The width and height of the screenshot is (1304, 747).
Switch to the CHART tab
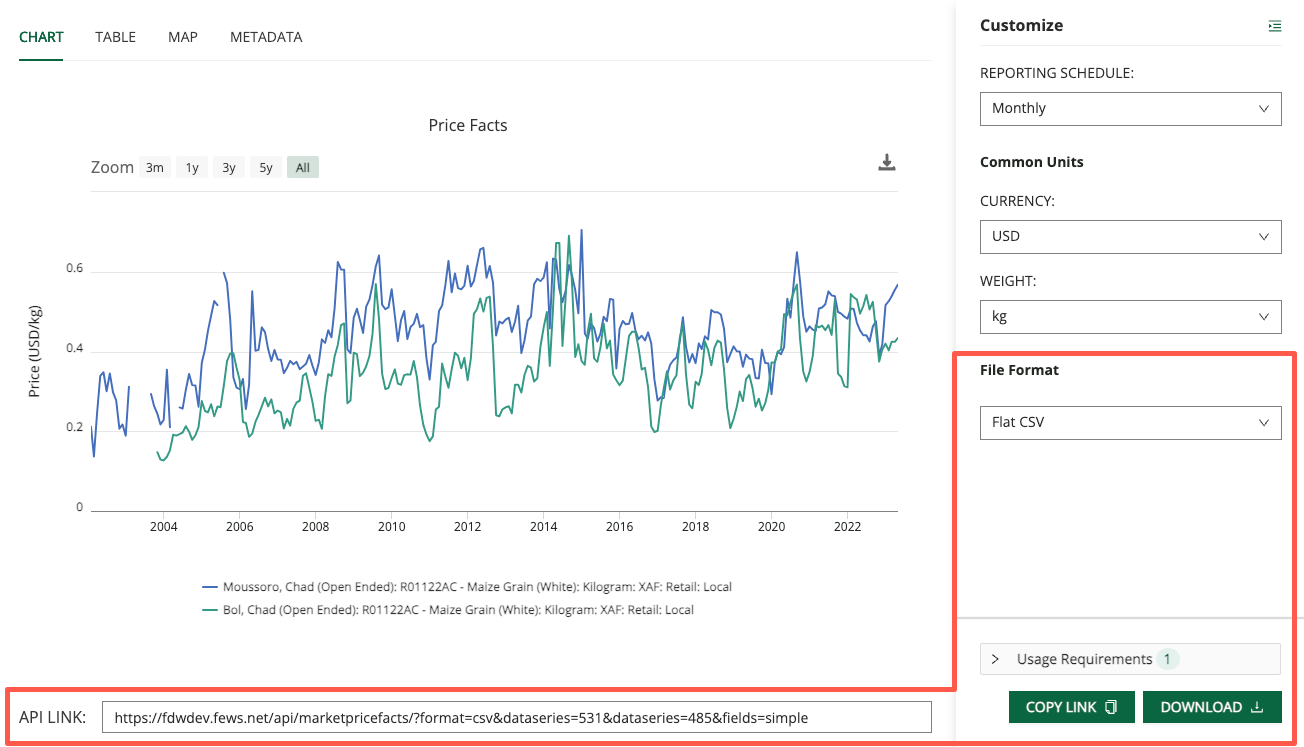click(41, 37)
